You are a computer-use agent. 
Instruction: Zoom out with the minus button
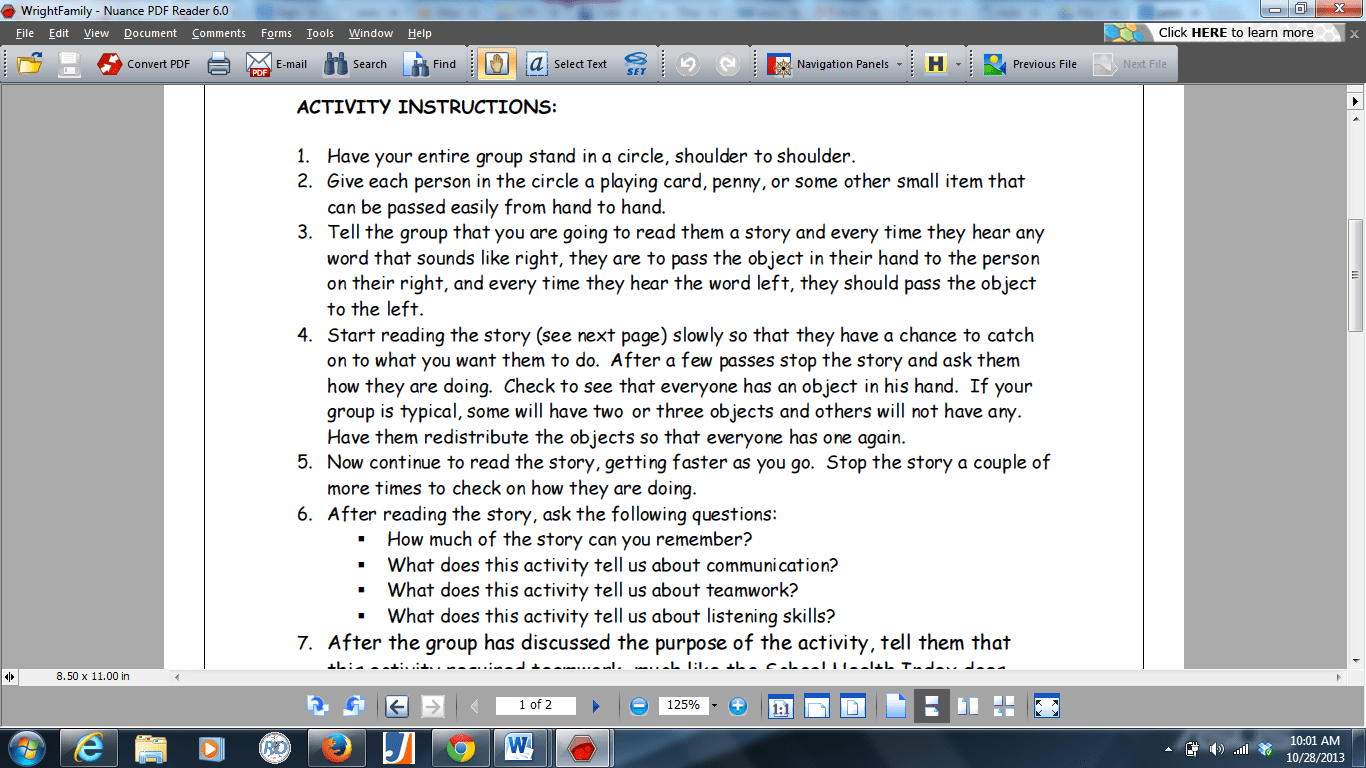coord(639,706)
